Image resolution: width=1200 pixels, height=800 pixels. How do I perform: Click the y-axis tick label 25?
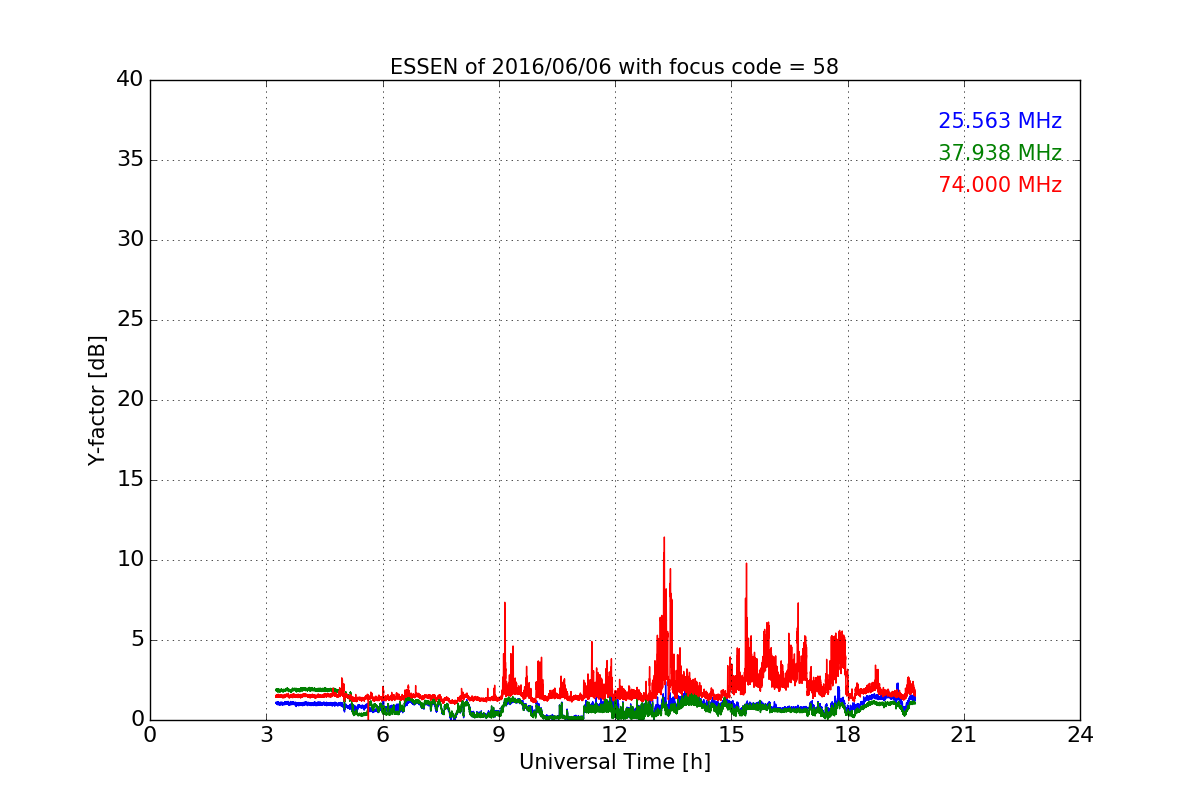(x=130, y=320)
